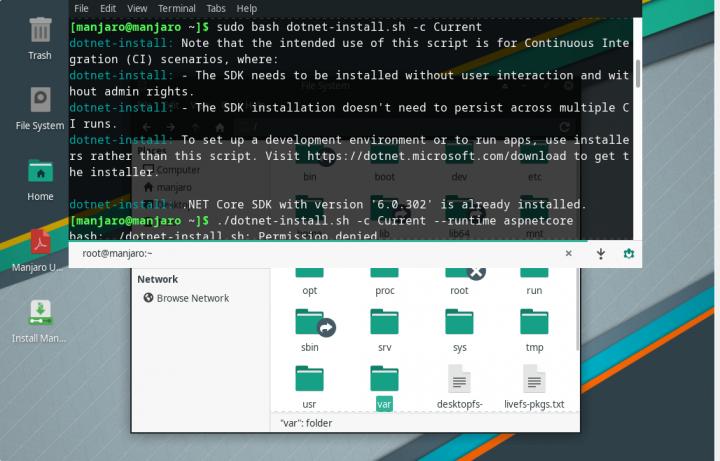The image size is (720, 461).
Task: Launch the Install Manjaro desktop icon
Action: click(x=39, y=321)
